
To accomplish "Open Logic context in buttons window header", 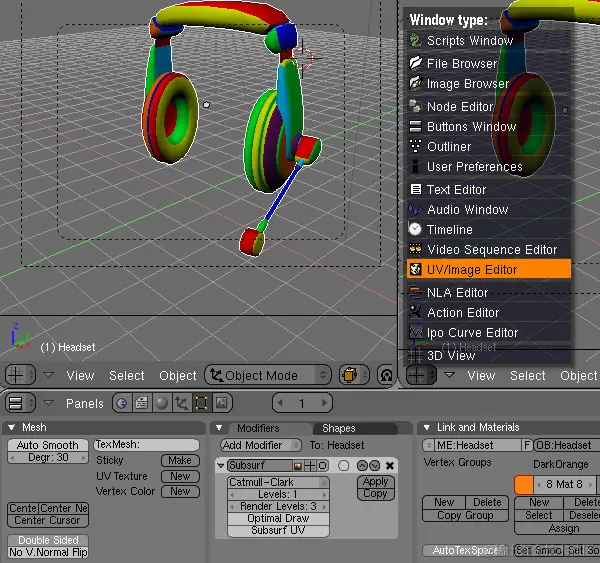I will click(x=122, y=403).
